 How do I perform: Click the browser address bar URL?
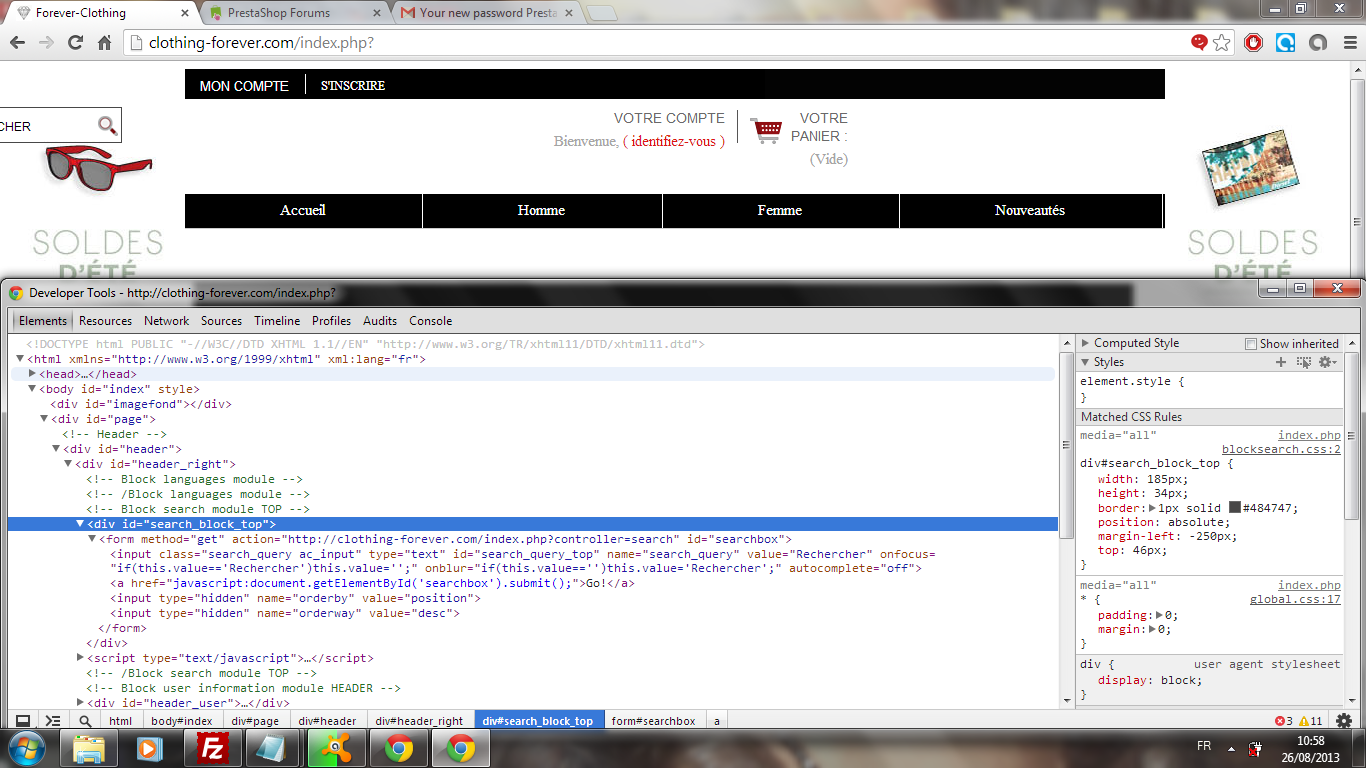pos(261,43)
